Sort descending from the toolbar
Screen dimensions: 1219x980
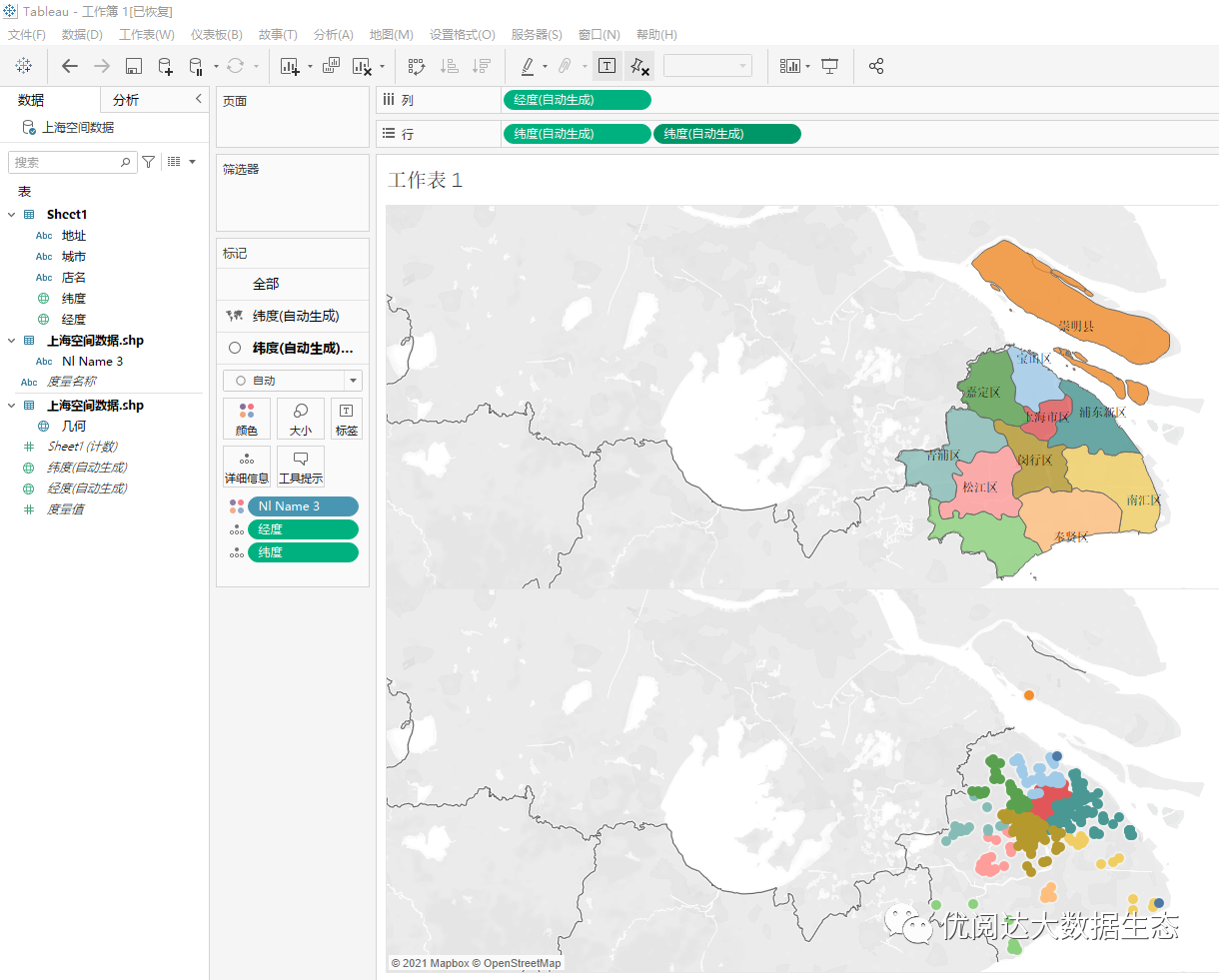pos(482,66)
